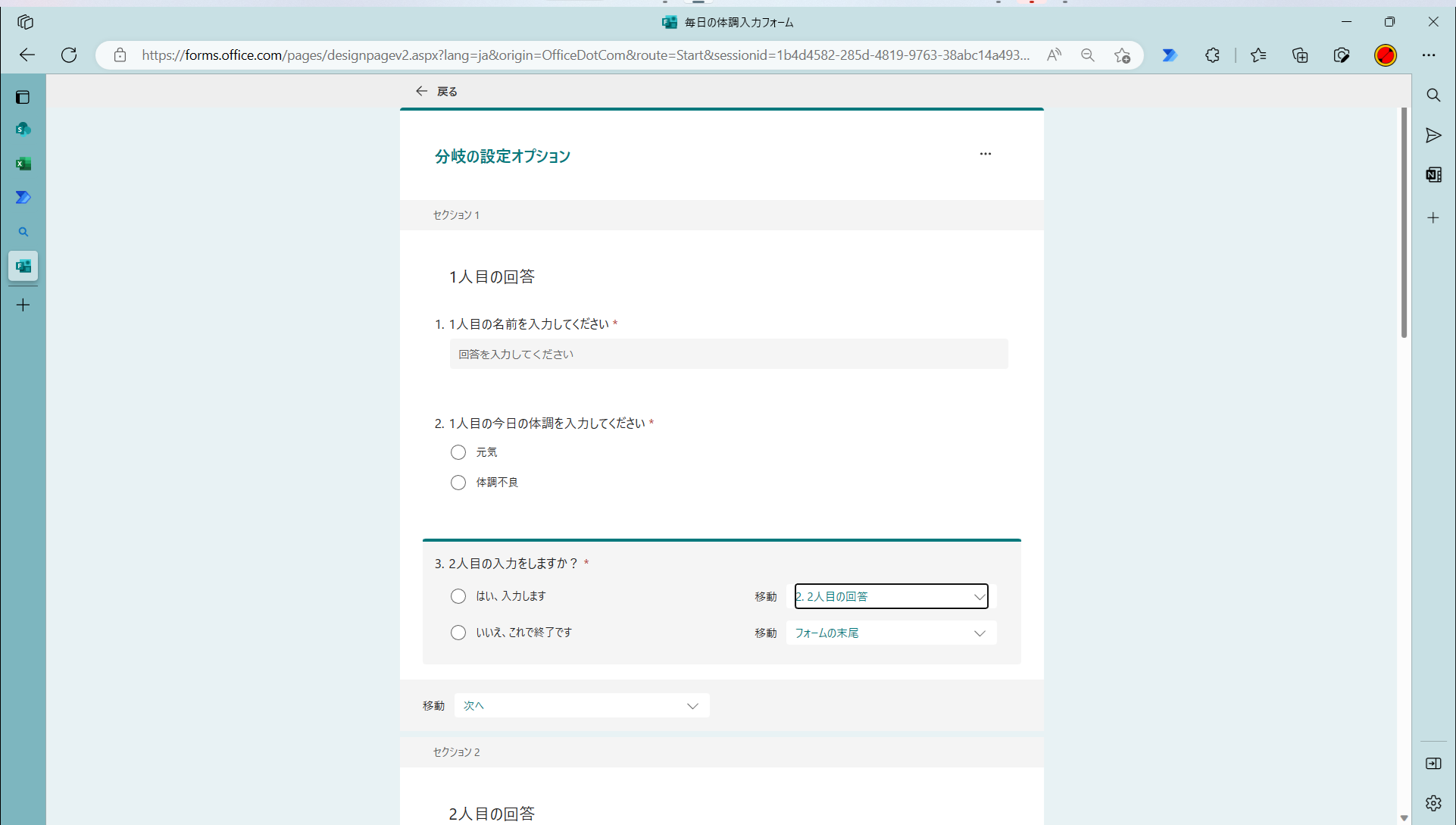Image resolution: width=1456 pixels, height=825 pixels.
Task: Open browser extensions puzzle icon
Action: pos(1212,55)
